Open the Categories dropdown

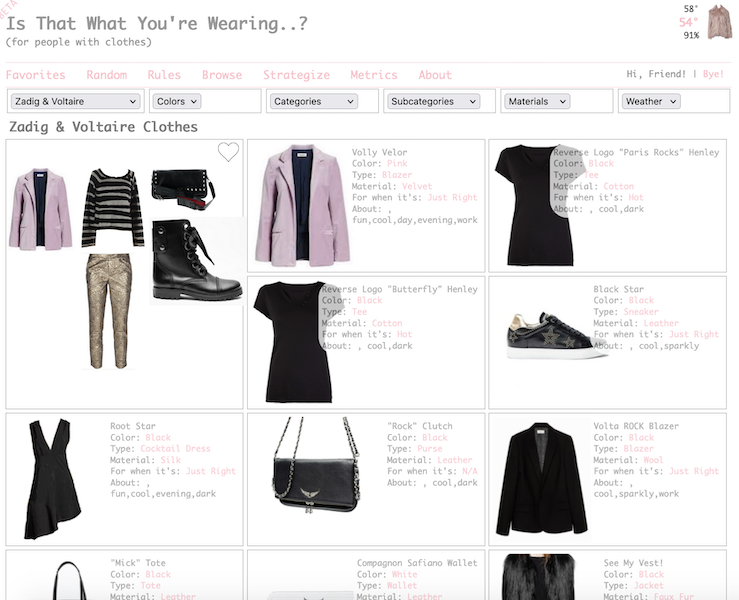click(313, 101)
